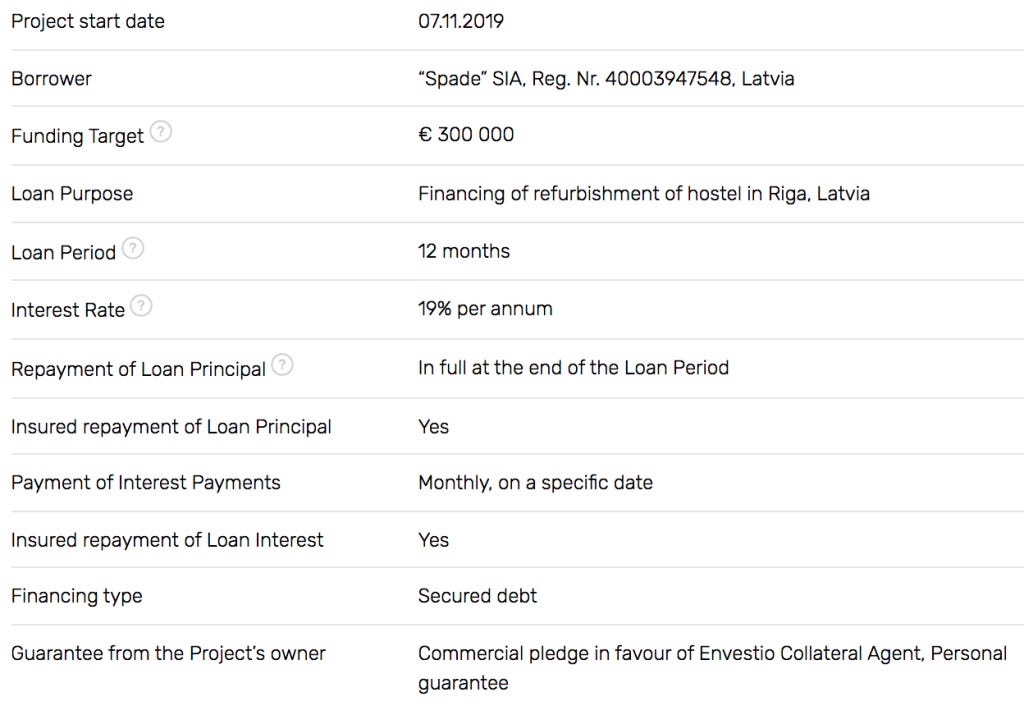
Task: Click the Insured repayment of Loan Principal label
Action: (x=171, y=426)
